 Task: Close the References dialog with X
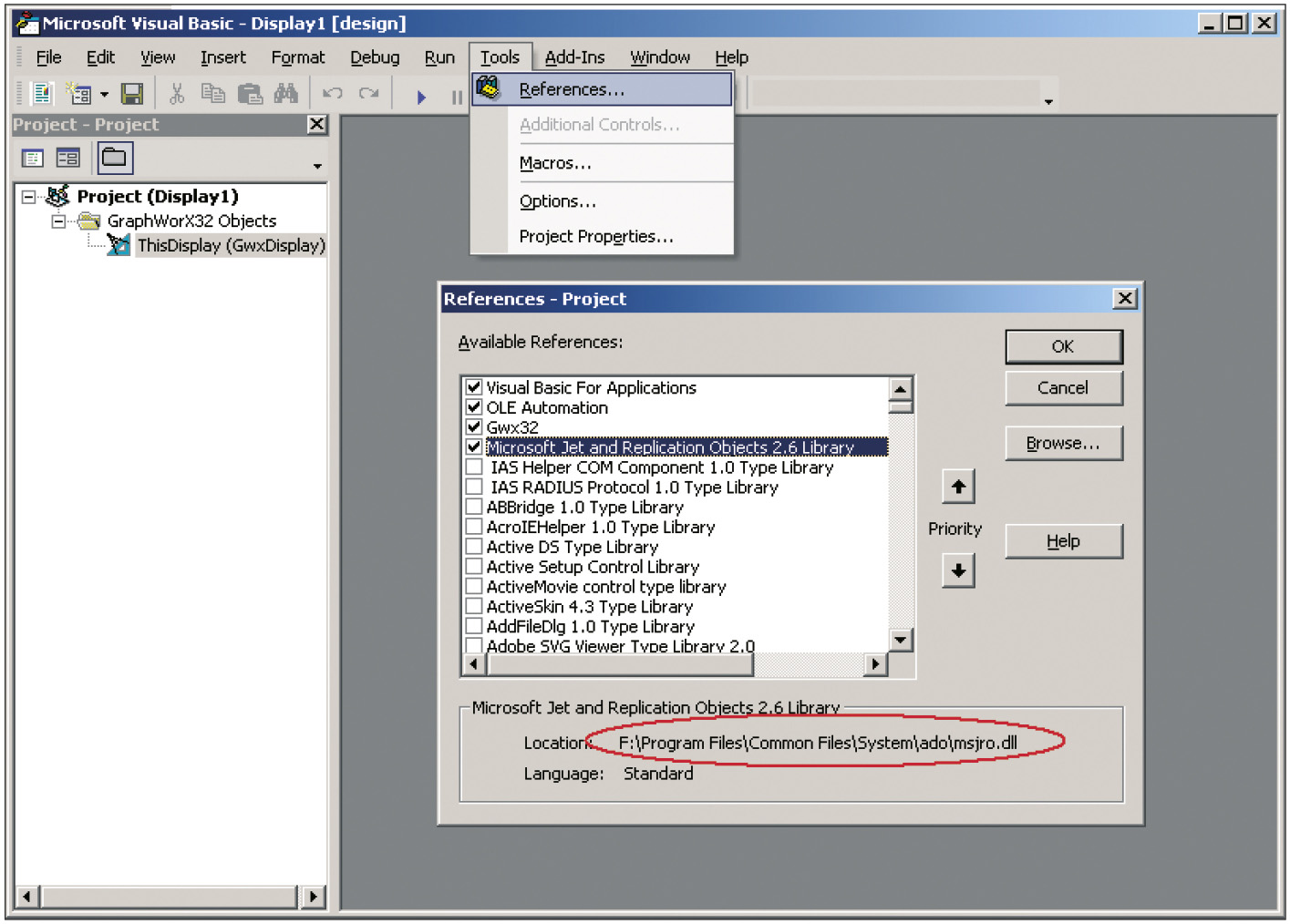1126,298
